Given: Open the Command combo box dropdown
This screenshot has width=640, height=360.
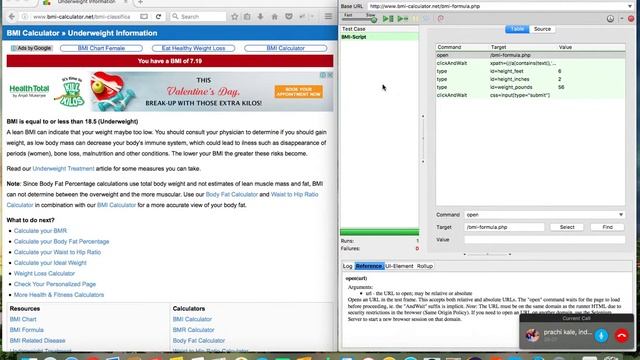Looking at the screenshot, I should (620, 215).
